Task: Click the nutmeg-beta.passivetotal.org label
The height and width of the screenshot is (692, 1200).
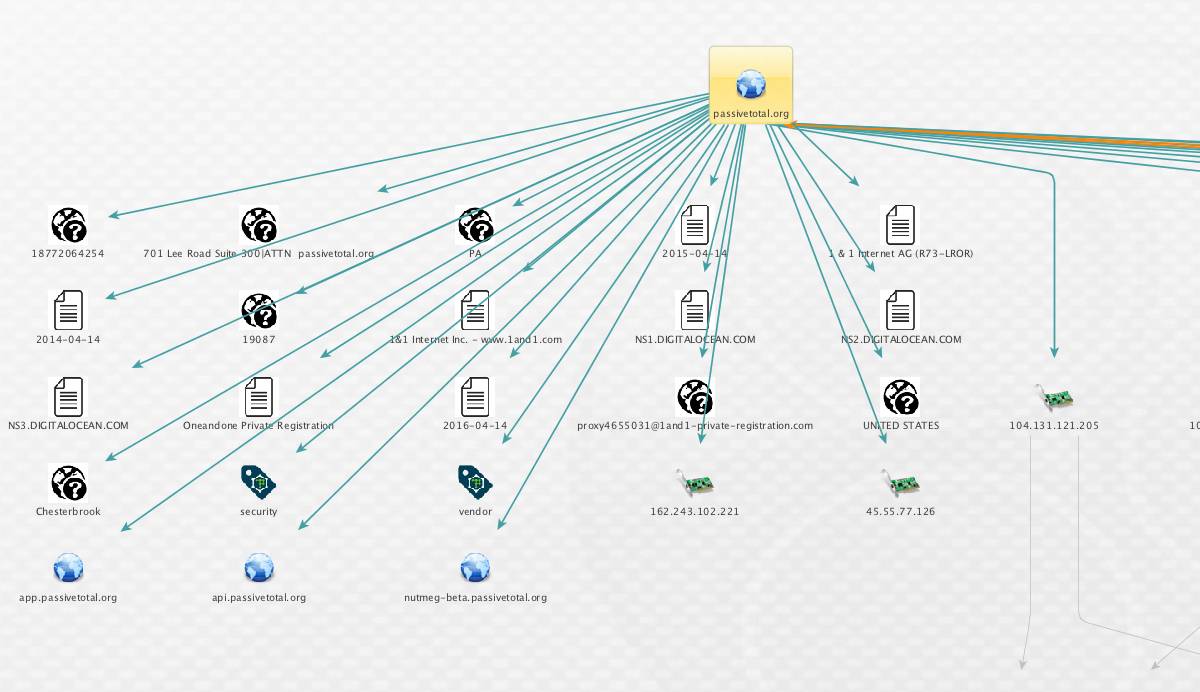Action: [x=475, y=598]
